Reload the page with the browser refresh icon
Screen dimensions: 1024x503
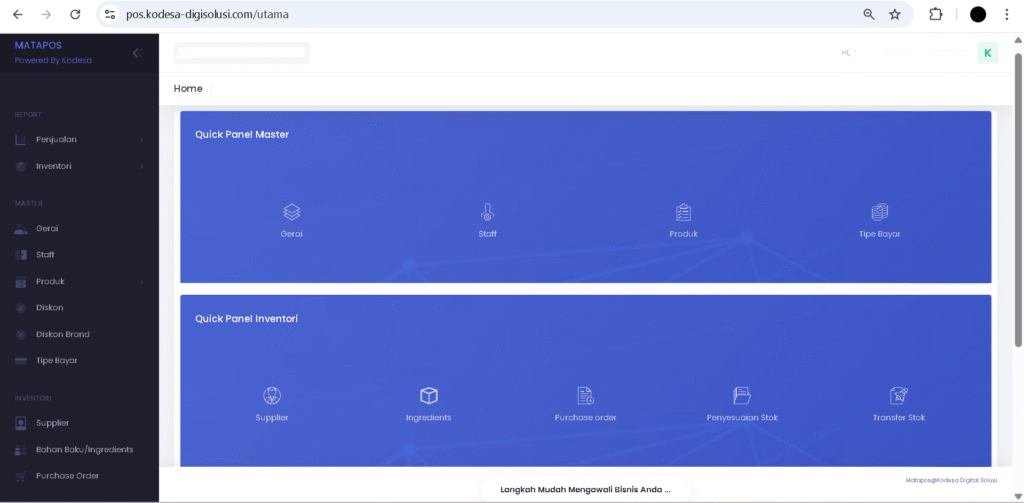[75, 14]
